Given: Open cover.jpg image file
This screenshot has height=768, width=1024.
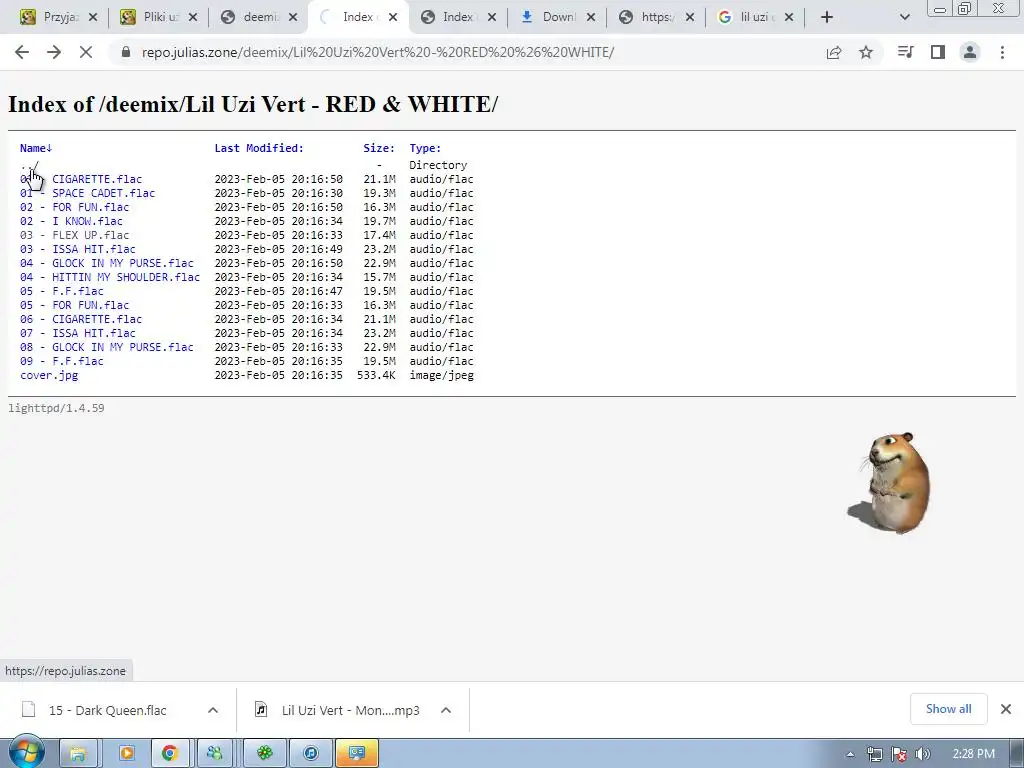Looking at the screenshot, I should point(49,376).
